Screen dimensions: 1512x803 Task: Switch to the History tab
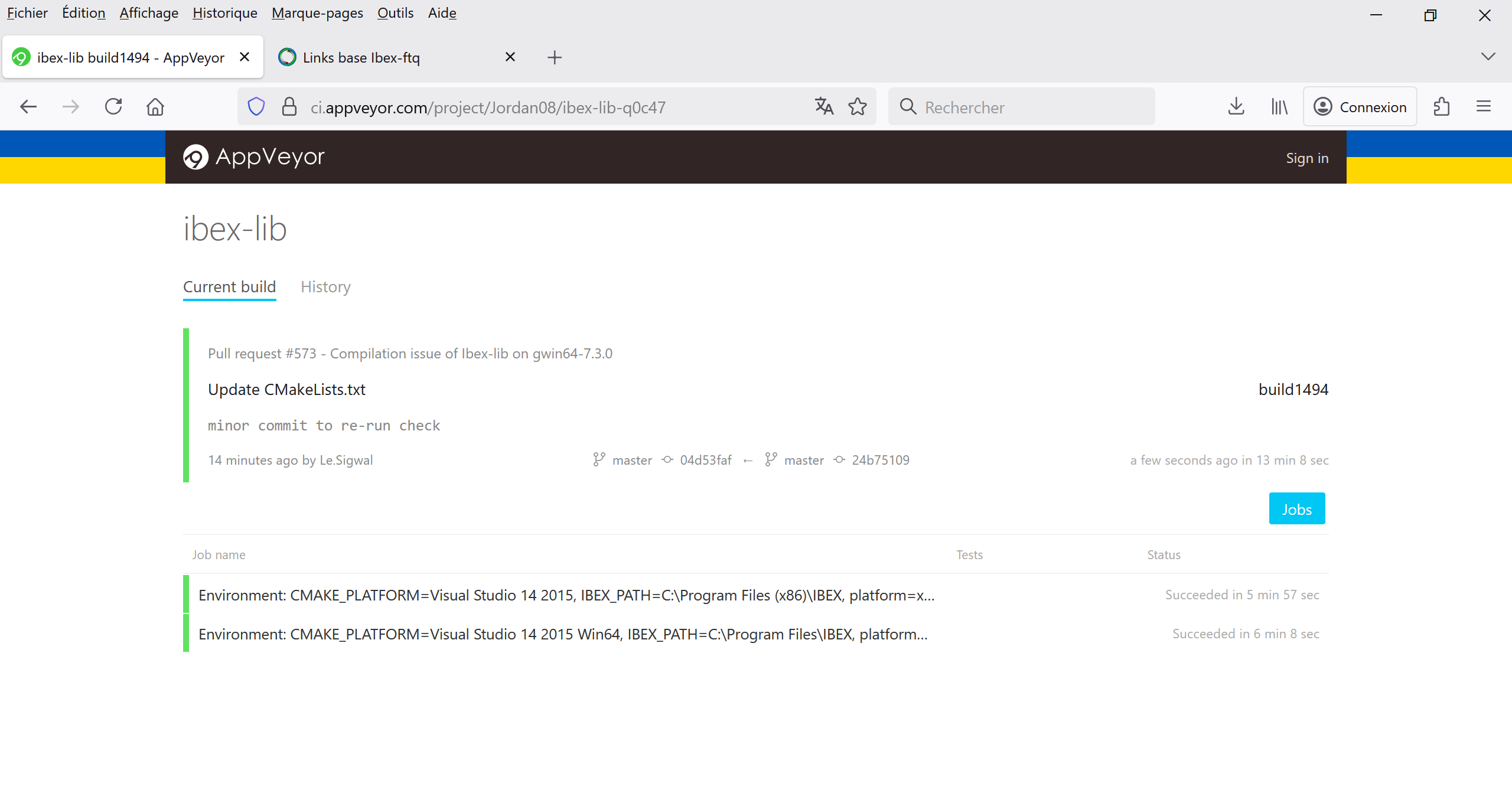pyautogui.click(x=325, y=287)
